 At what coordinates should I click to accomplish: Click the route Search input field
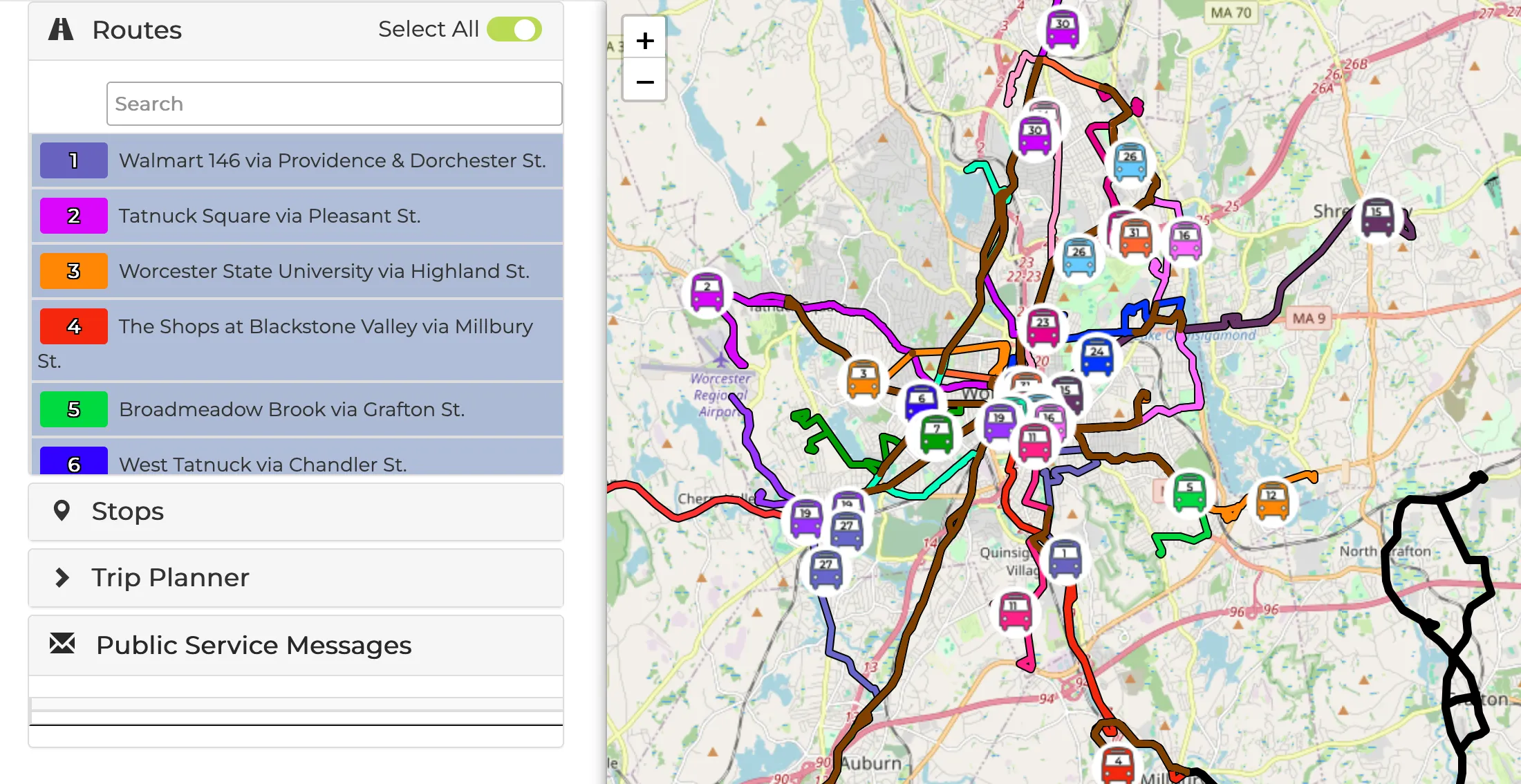[x=335, y=104]
